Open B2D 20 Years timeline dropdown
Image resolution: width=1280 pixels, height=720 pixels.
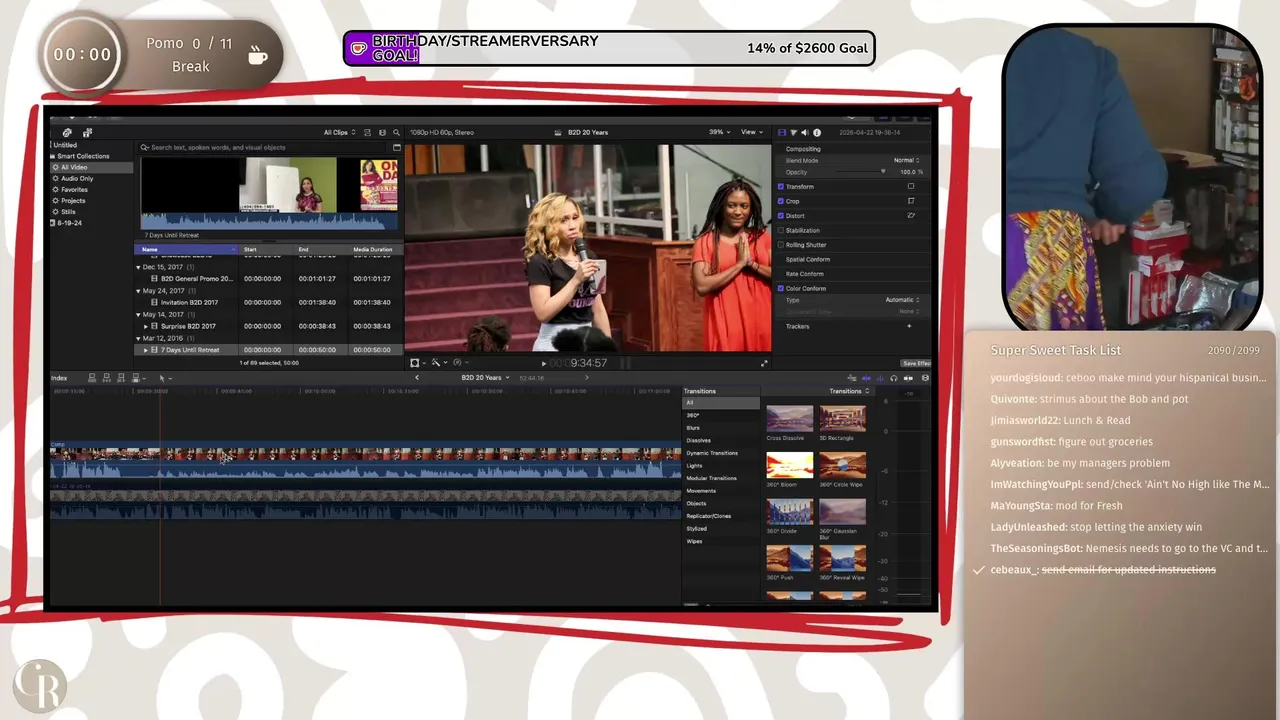485,377
